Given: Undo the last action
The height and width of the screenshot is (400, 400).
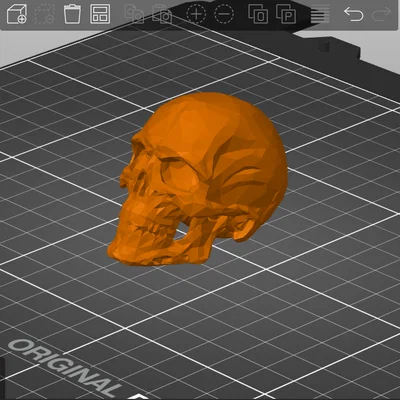Looking at the screenshot, I should tap(354, 14).
